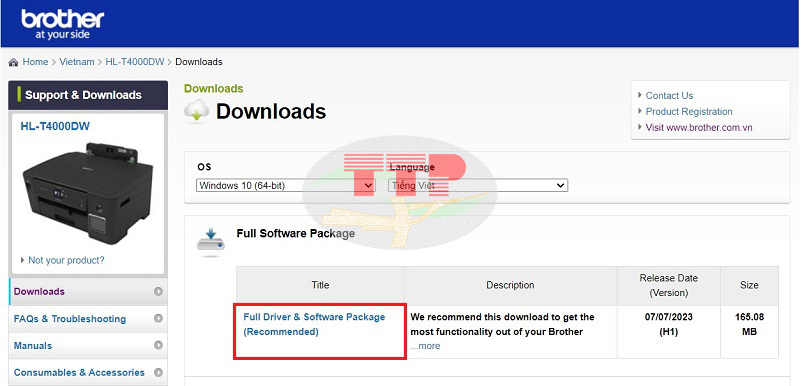Open the Language dropdown showing Tiếng Việt
800x386 pixels.
pos(478,186)
